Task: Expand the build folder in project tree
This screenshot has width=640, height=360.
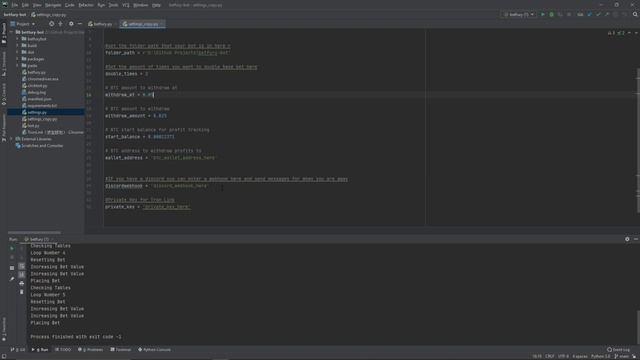Action: [18, 45]
